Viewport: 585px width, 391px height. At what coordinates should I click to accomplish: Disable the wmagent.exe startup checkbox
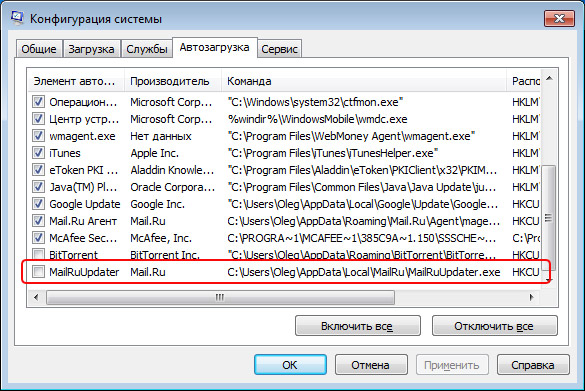38,136
